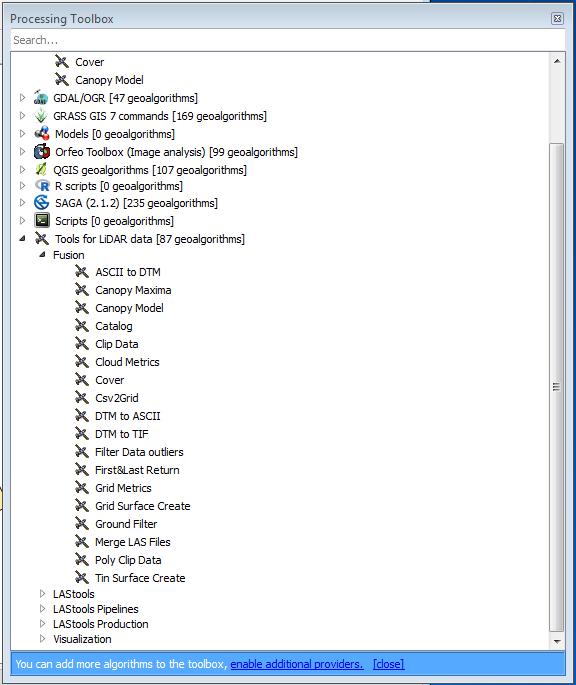The height and width of the screenshot is (685, 576).
Task: Click the Orfeo Toolbox icon
Action: 42,152
